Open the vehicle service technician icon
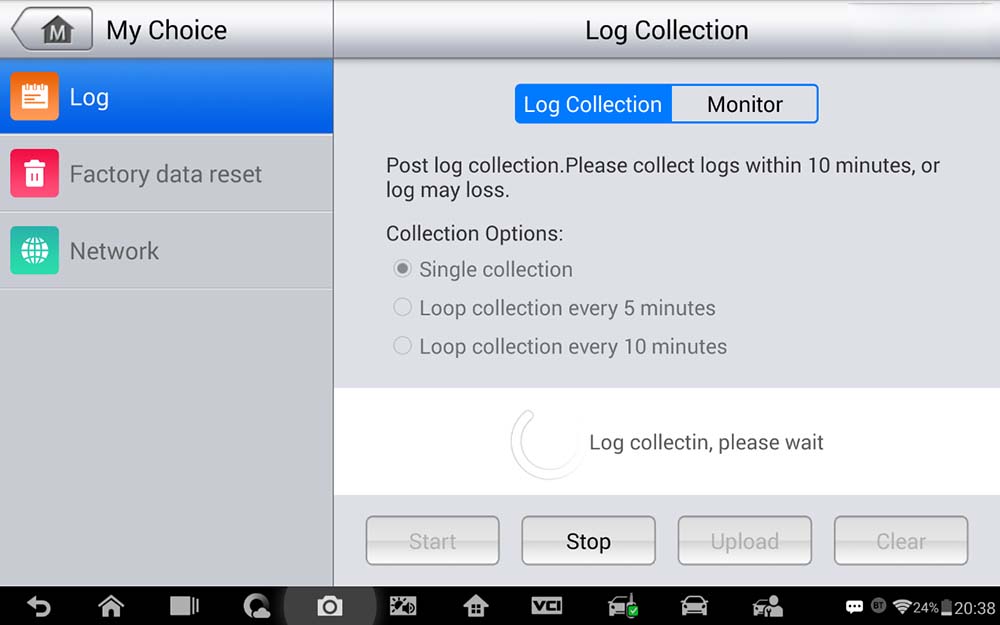Viewport: 1000px width, 625px height. point(767,606)
